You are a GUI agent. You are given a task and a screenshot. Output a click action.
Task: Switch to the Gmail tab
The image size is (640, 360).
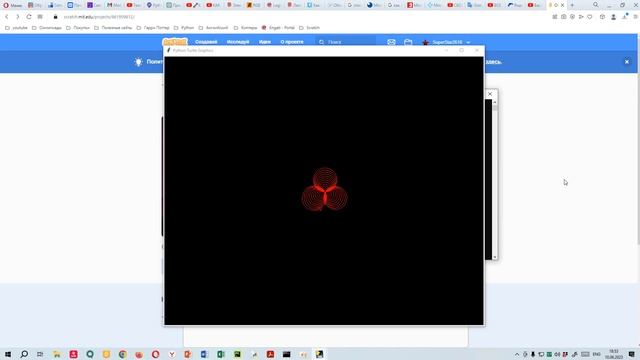point(113,5)
